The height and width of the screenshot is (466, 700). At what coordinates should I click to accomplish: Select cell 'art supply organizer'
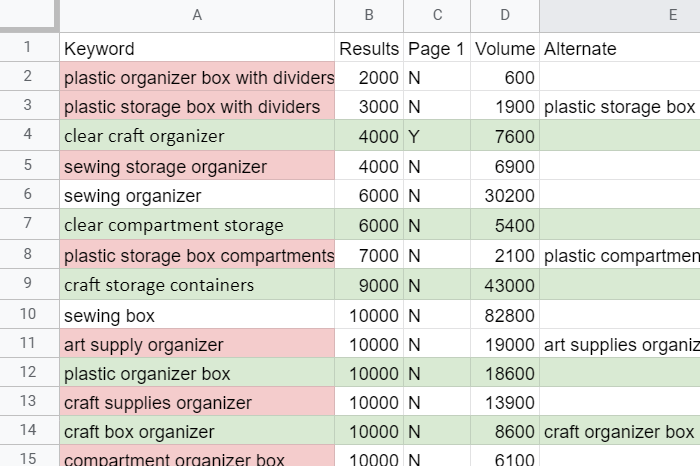pos(197,344)
